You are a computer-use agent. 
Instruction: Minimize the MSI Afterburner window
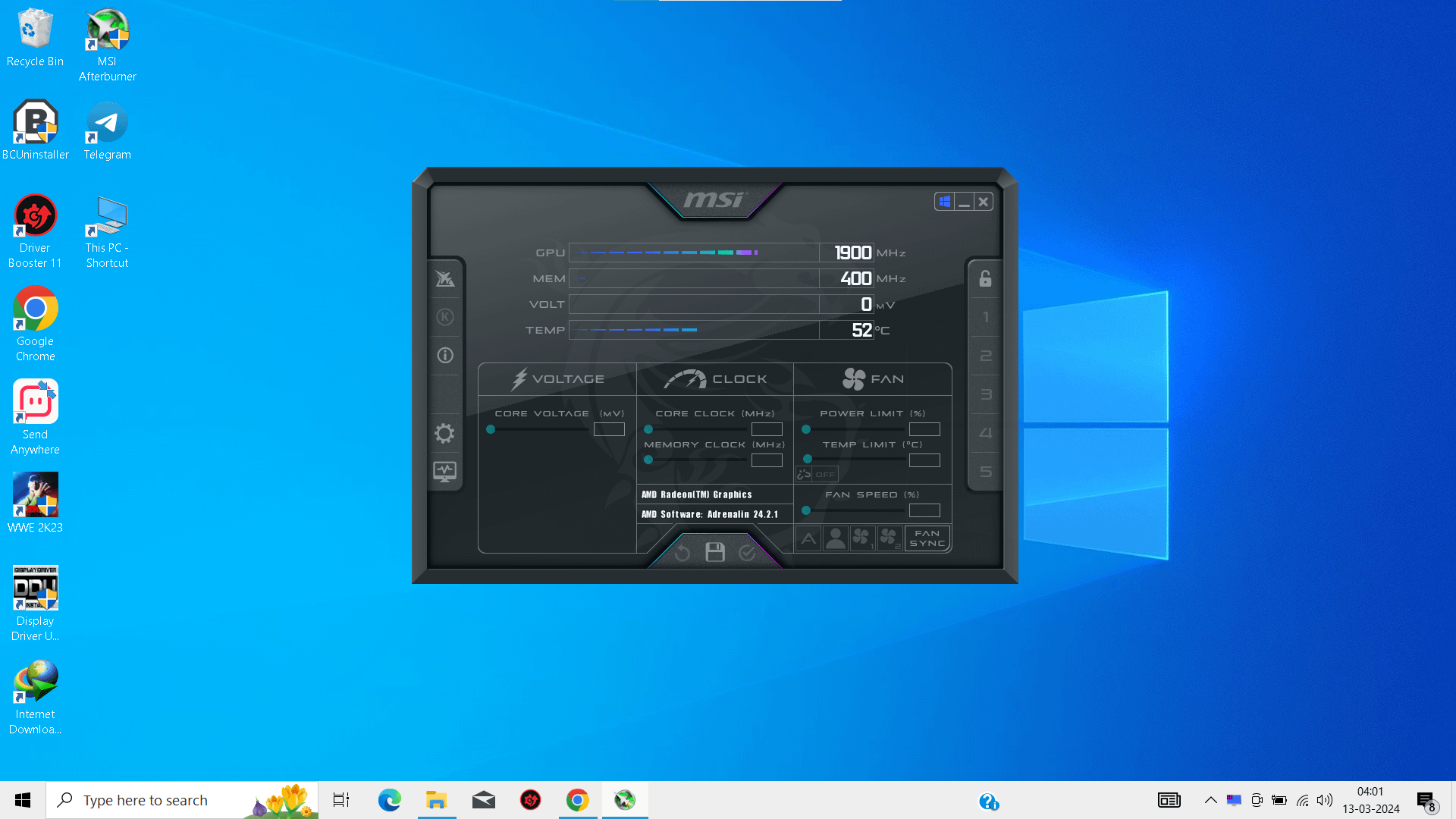click(x=964, y=202)
